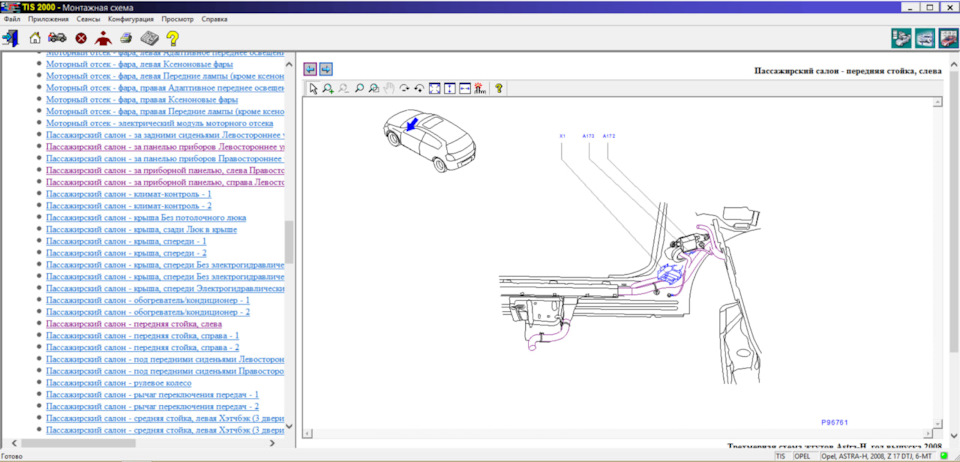Fit the diagram to the full window
The width and height of the screenshot is (960, 462).
pos(435,88)
